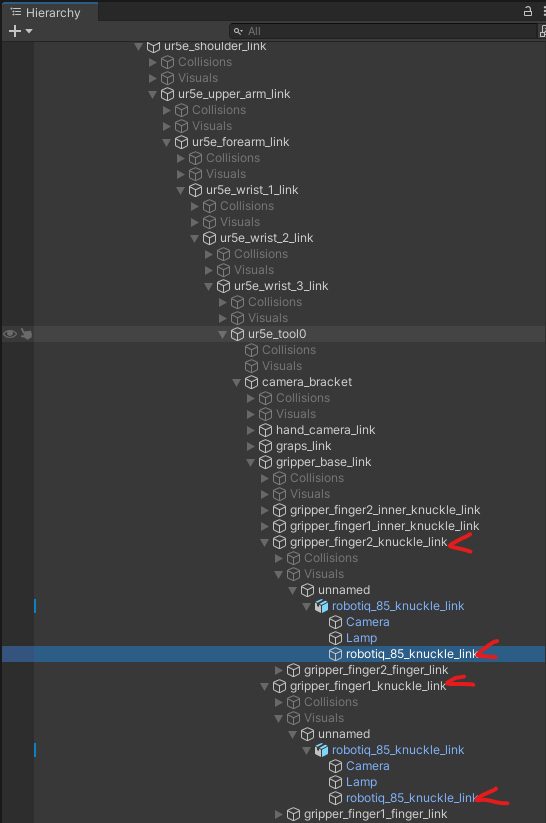546x823 pixels.
Task: Toggle the Hierarchy panel lock icon
Action: (x=528, y=11)
